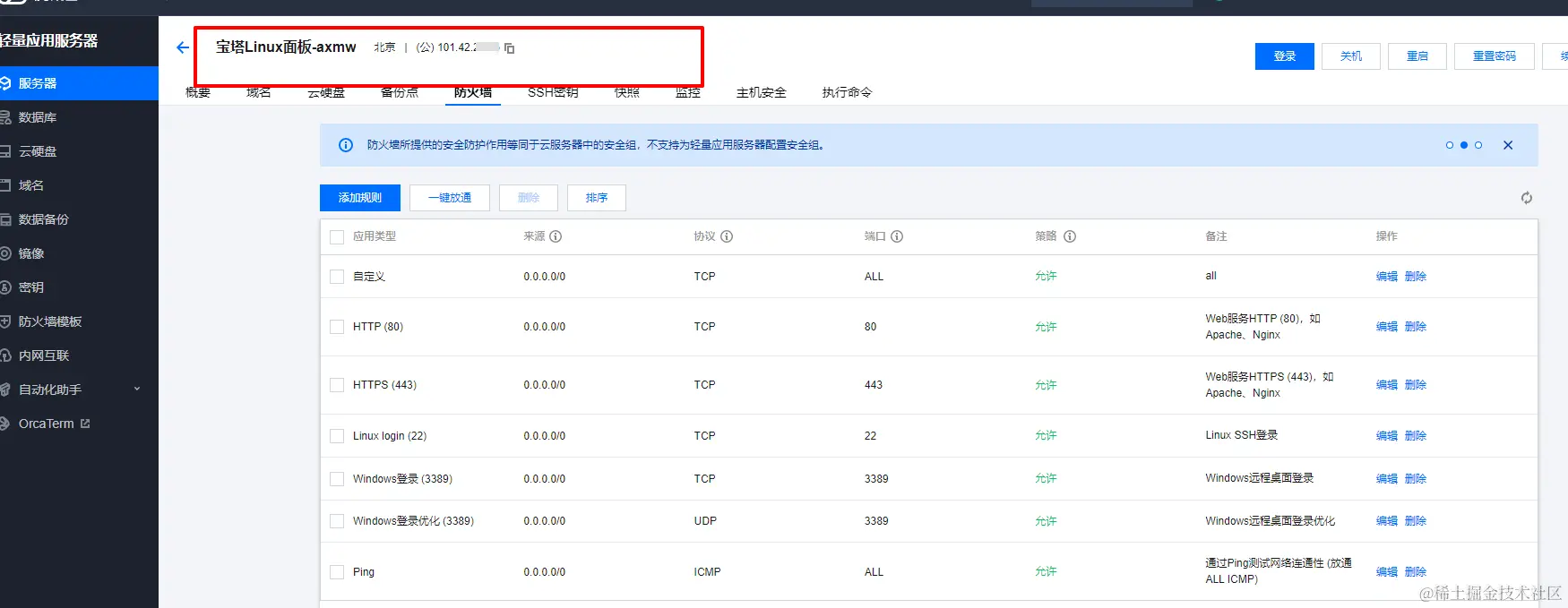Check the Linux login (22) rule checkbox
Screen dimensions: 1568x608
(x=337, y=436)
